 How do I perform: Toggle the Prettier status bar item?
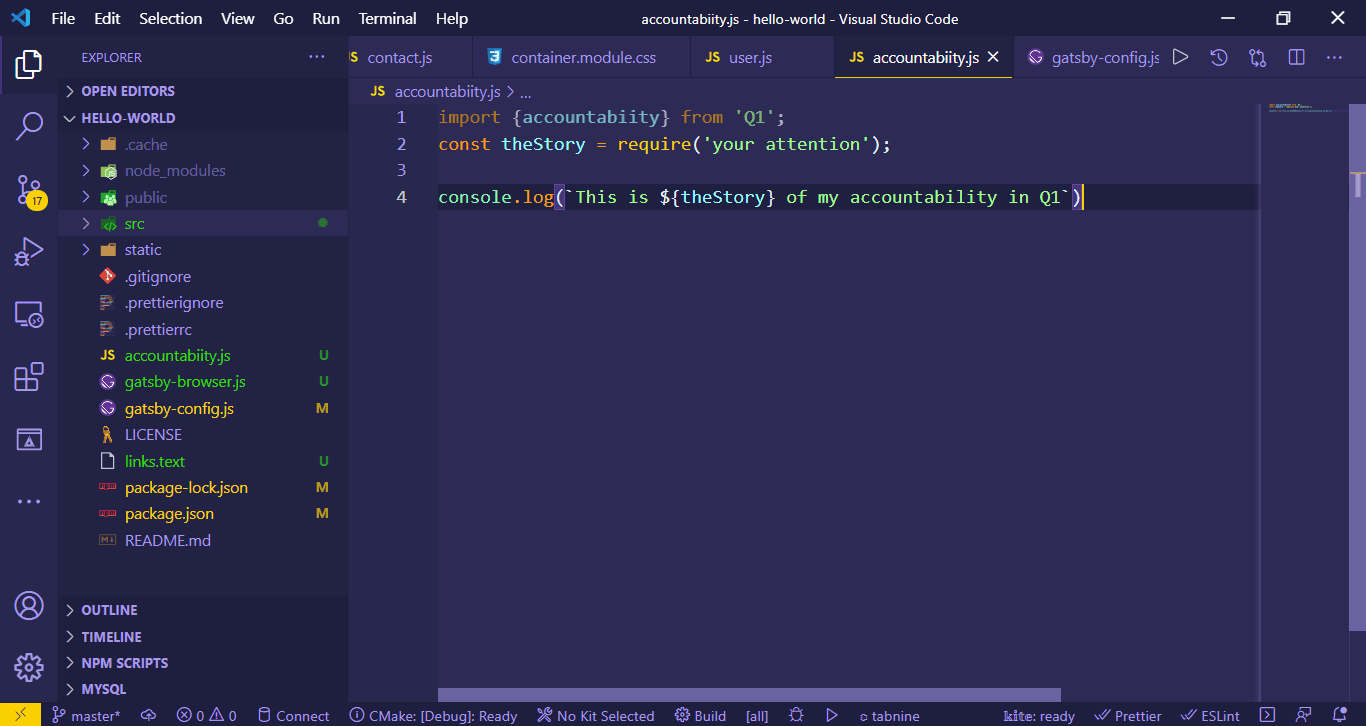point(1128,716)
